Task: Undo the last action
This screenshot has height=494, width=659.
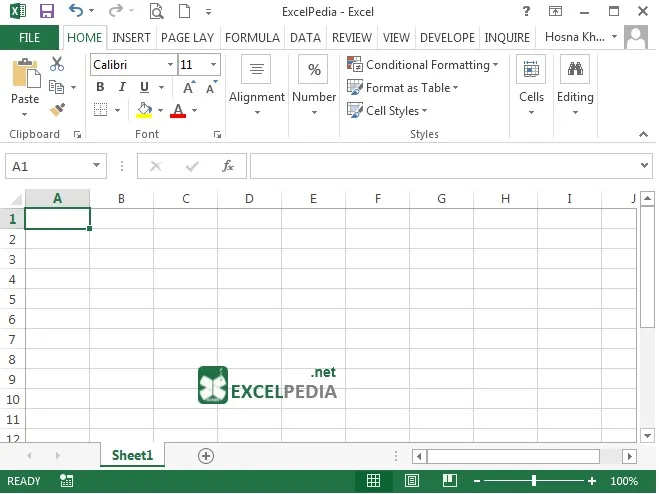Action: coord(76,11)
